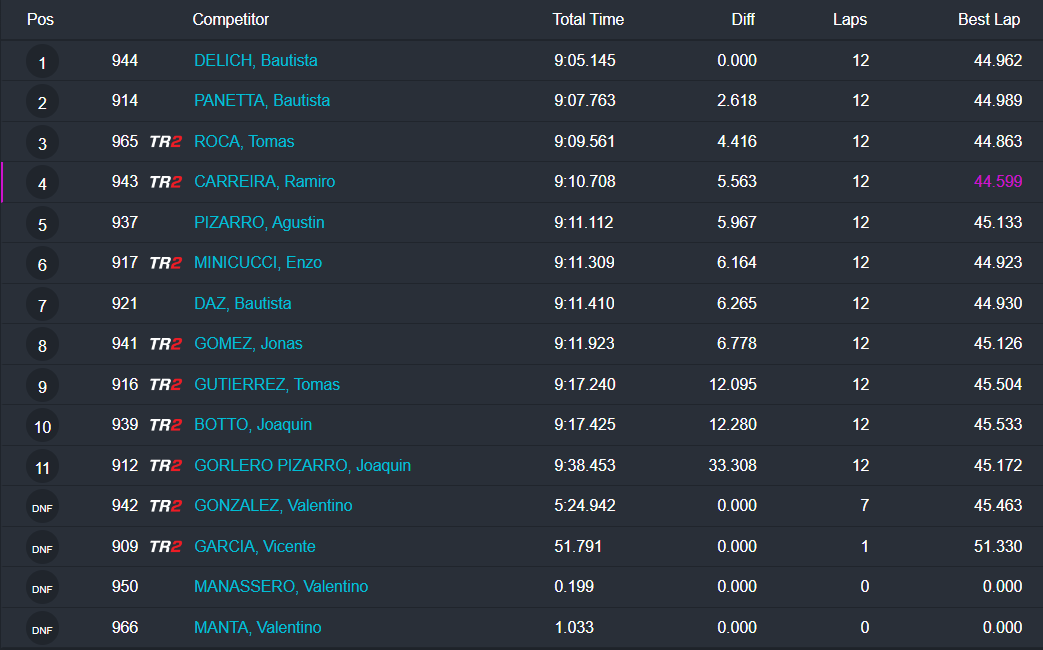1043x650 pixels.
Task: Open DELICH, Bautista competitor details
Action: (x=255, y=60)
